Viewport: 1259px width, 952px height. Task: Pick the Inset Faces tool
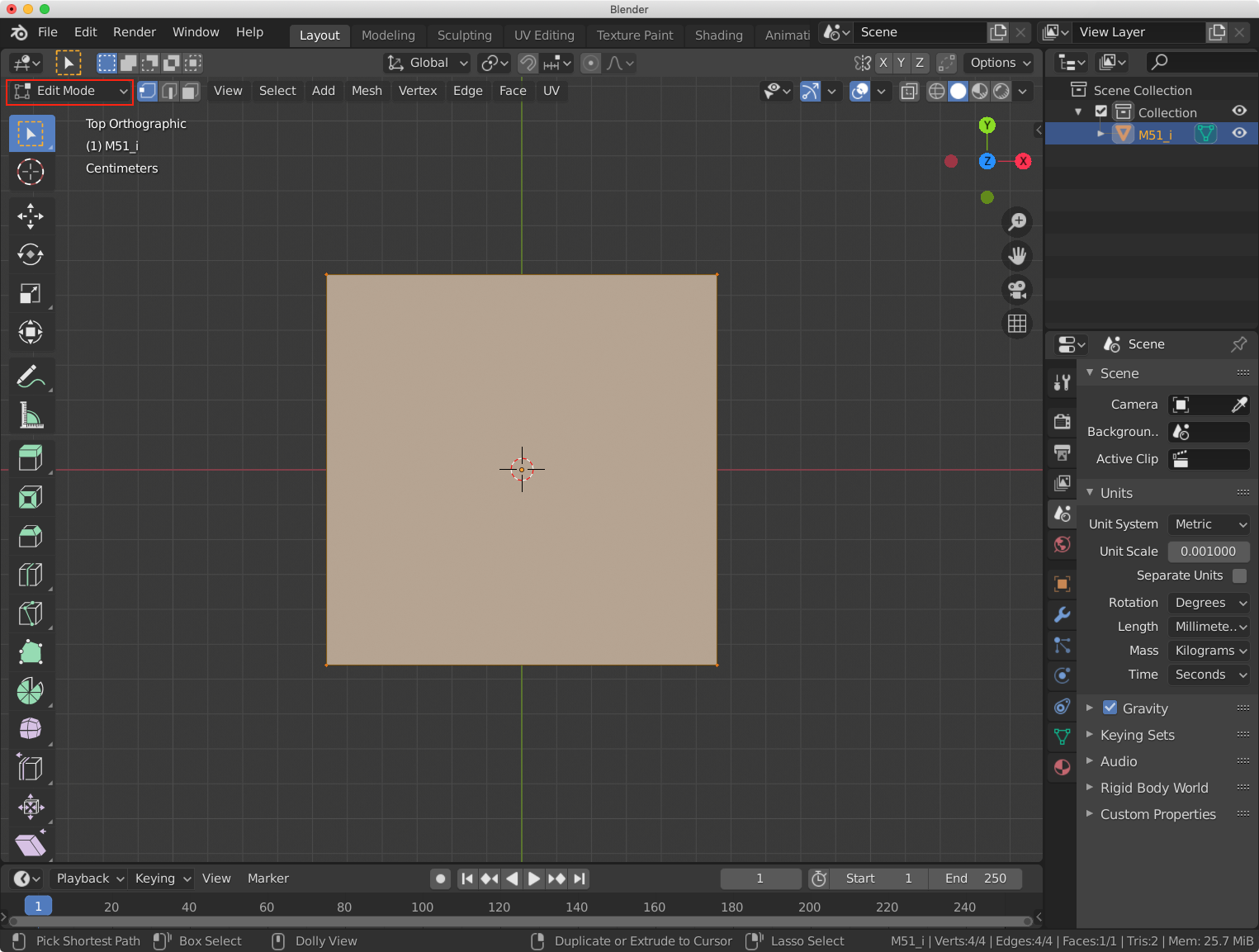click(x=31, y=496)
